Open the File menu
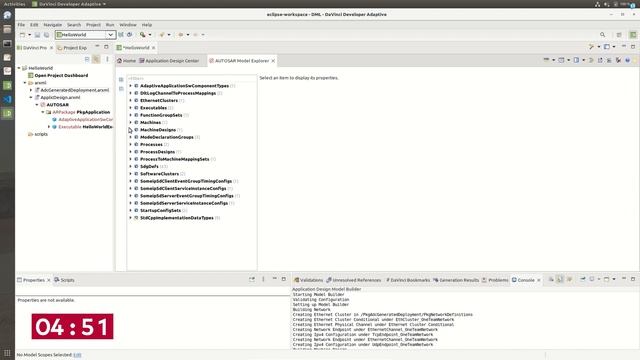Screen dimensions: 640x360 pyautogui.click(x=21, y=24)
